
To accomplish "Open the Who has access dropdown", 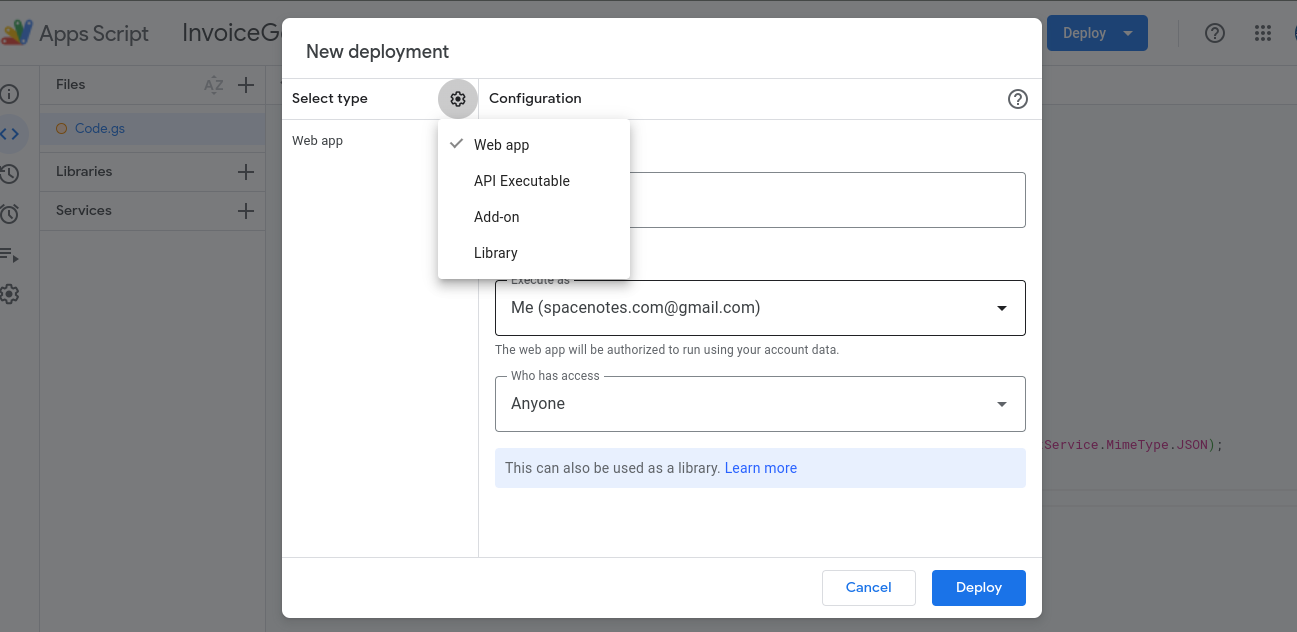I will [760, 404].
